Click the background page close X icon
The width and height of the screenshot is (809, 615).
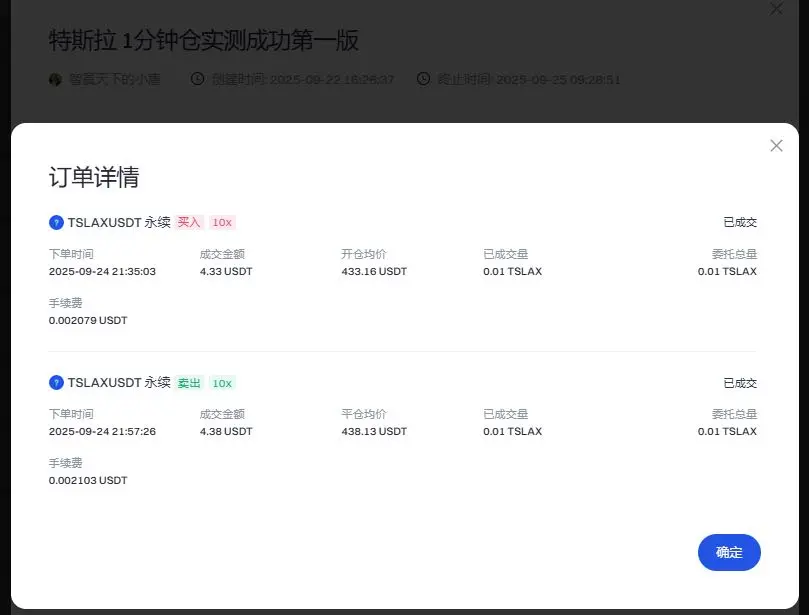776,8
